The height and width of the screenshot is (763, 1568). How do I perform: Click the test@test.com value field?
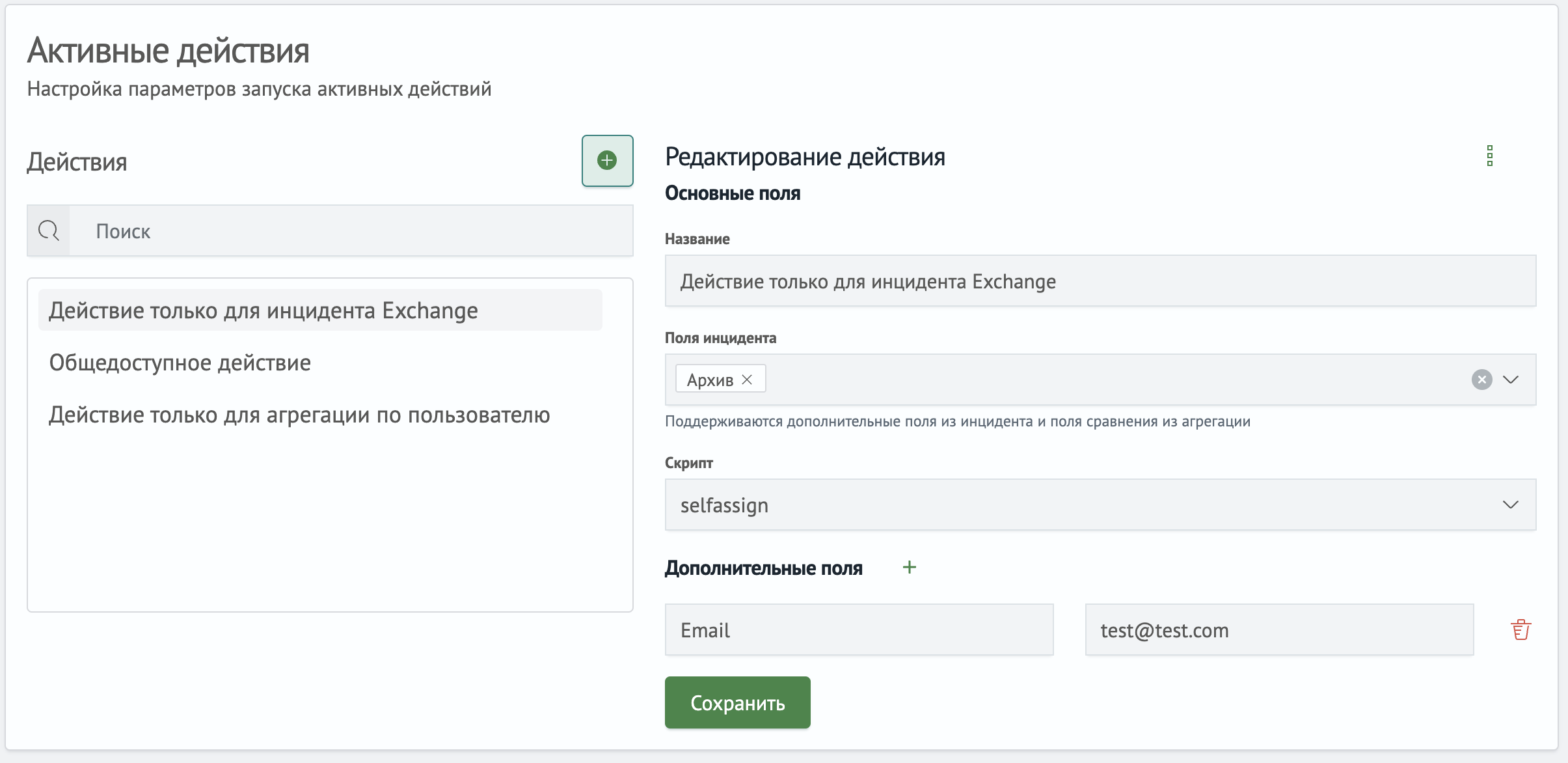tap(1279, 630)
